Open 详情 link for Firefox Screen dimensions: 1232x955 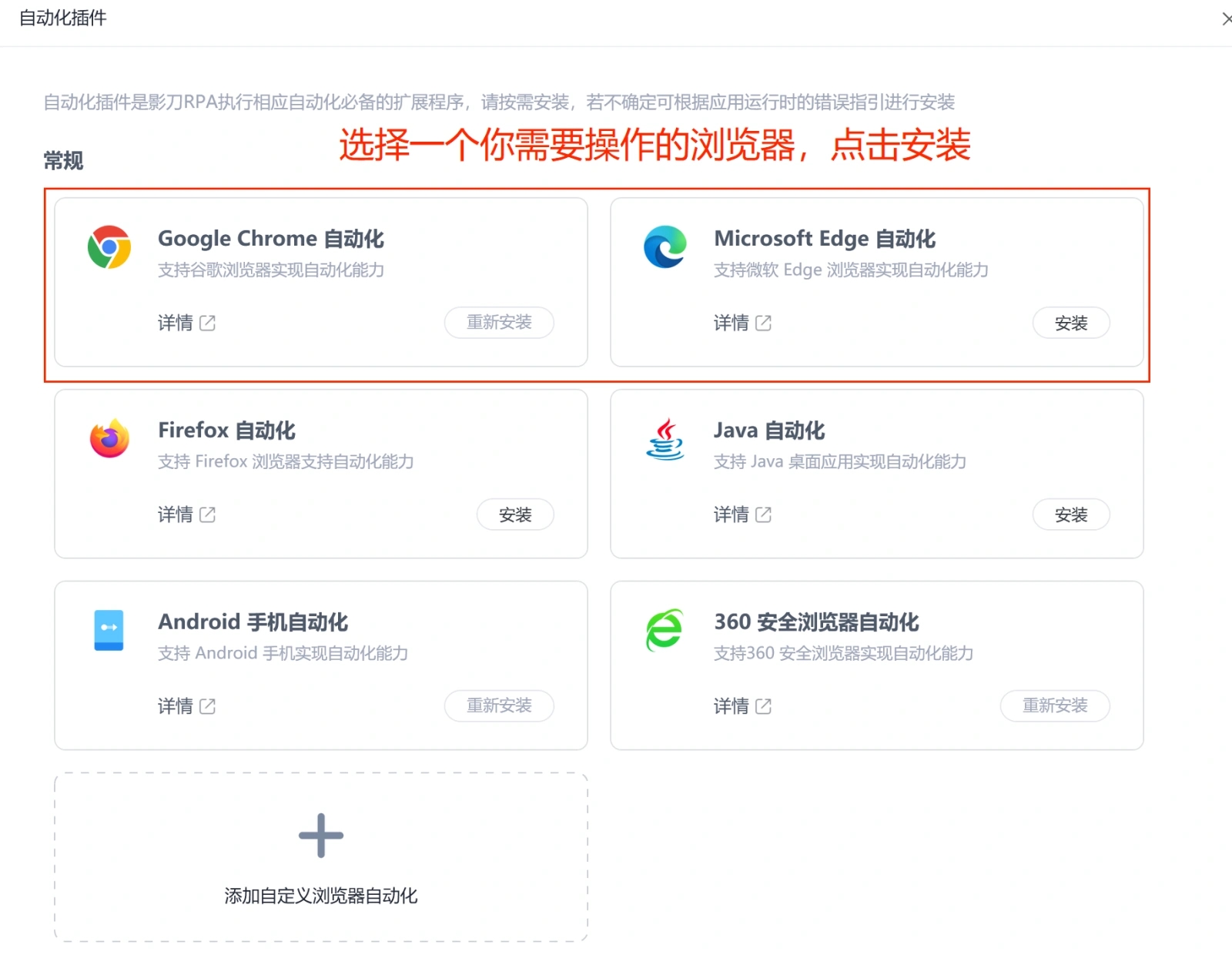[176, 514]
